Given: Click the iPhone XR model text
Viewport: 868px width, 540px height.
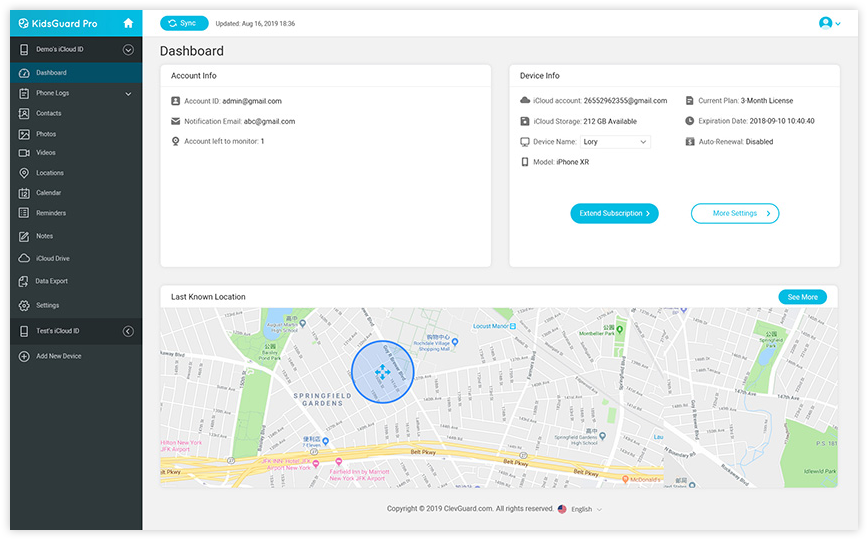Looking at the screenshot, I should click(572, 162).
